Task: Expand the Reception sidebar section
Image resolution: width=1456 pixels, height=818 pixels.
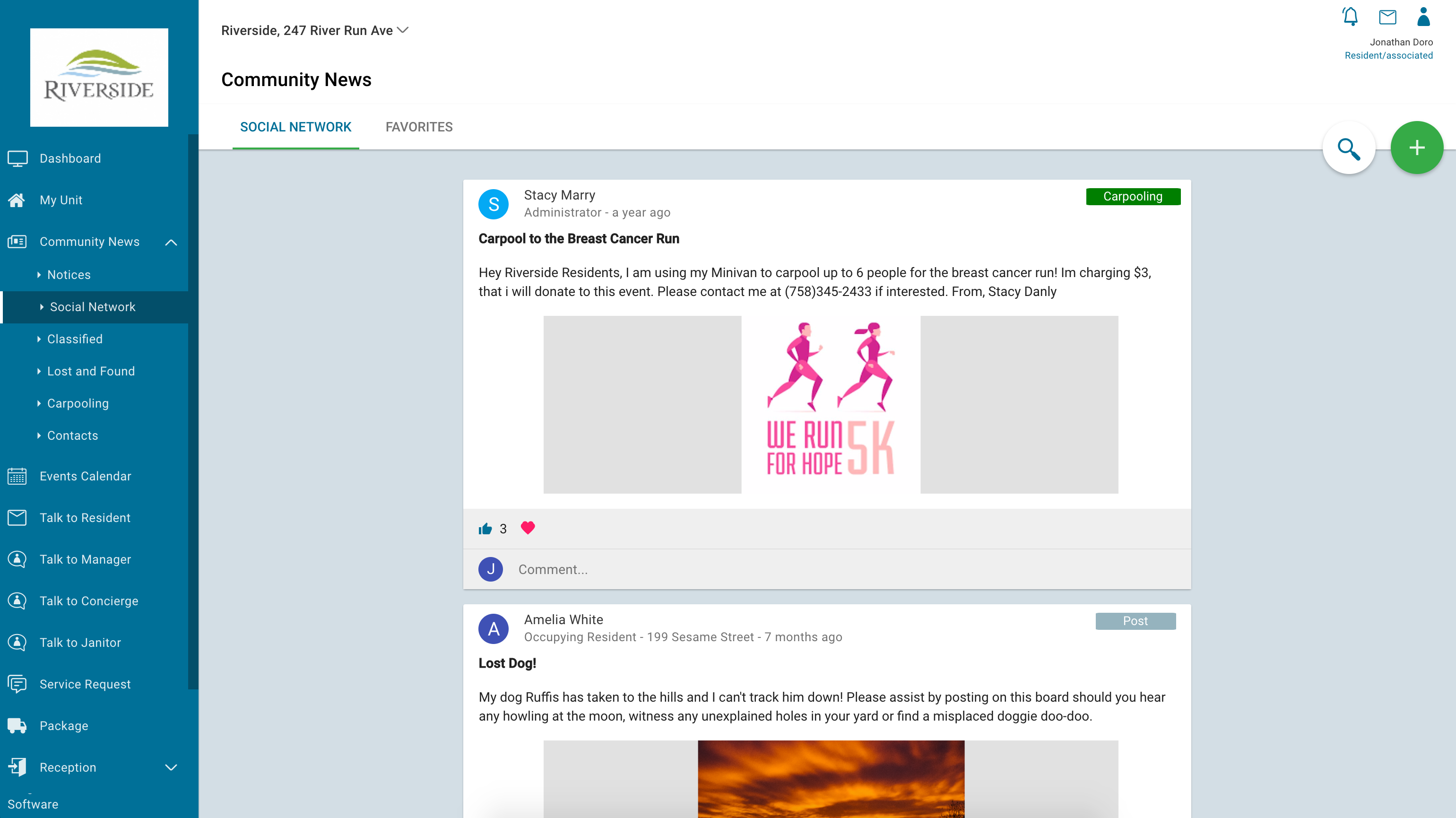Action: [171, 767]
